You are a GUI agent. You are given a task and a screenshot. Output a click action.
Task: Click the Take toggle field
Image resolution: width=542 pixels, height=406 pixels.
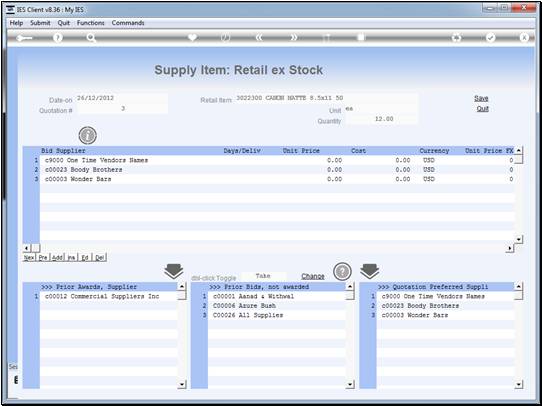pyautogui.click(x=263, y=276)
